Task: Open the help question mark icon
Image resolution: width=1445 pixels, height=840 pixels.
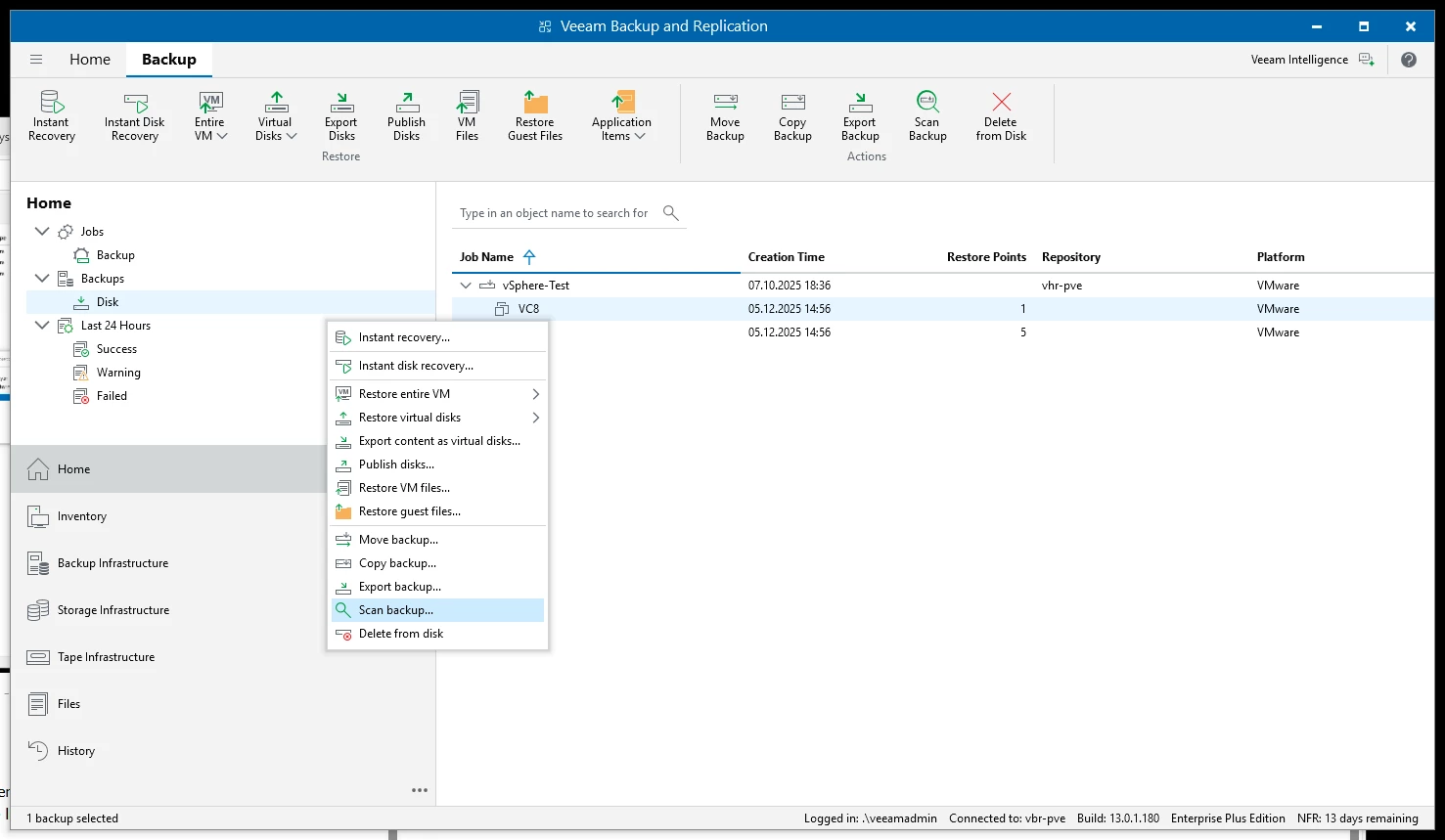Action: (1408, 60)
